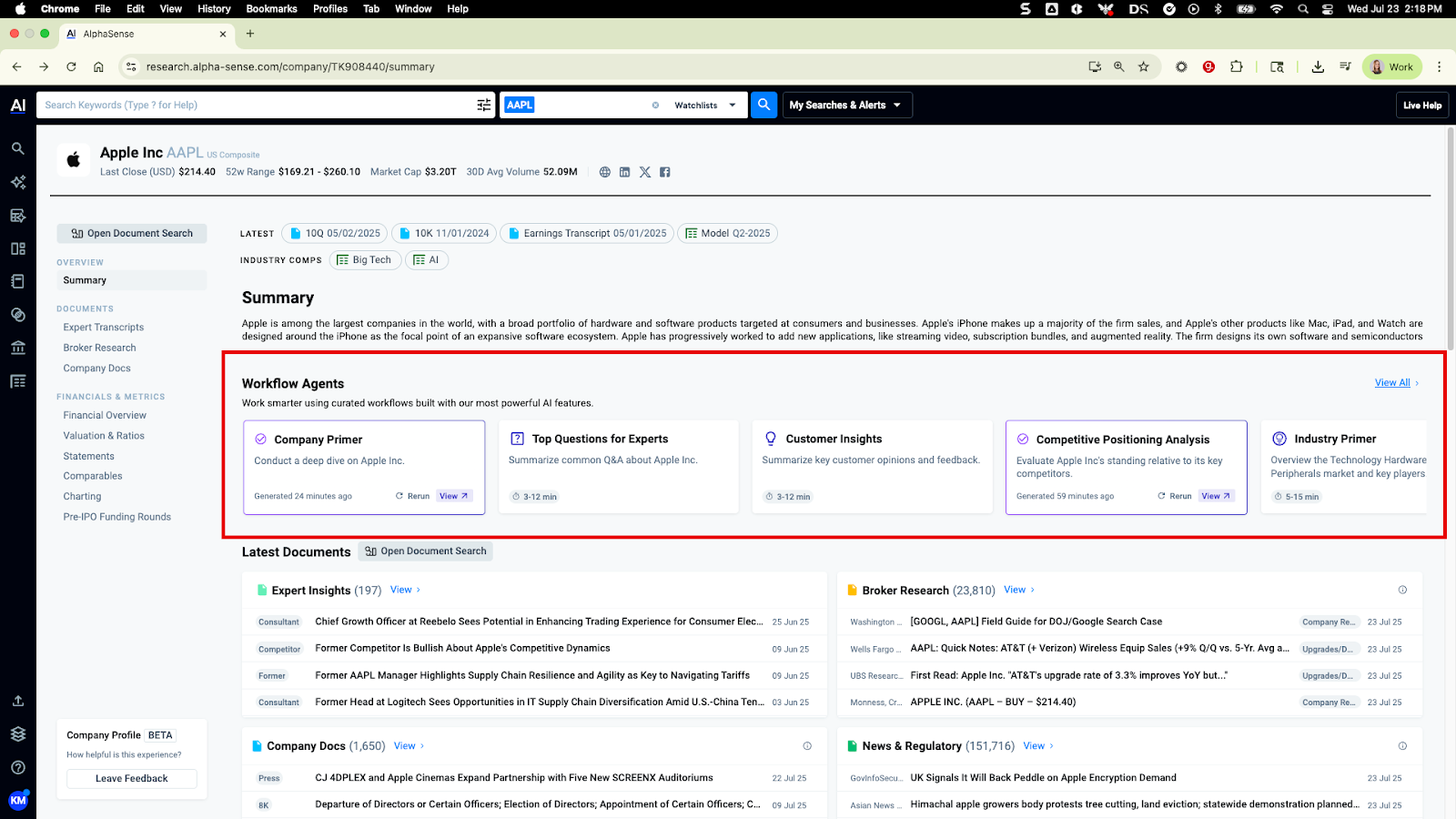1456x819 pixels.
Task: Rerun the Company Primer workflow
Action: [412, 496]
